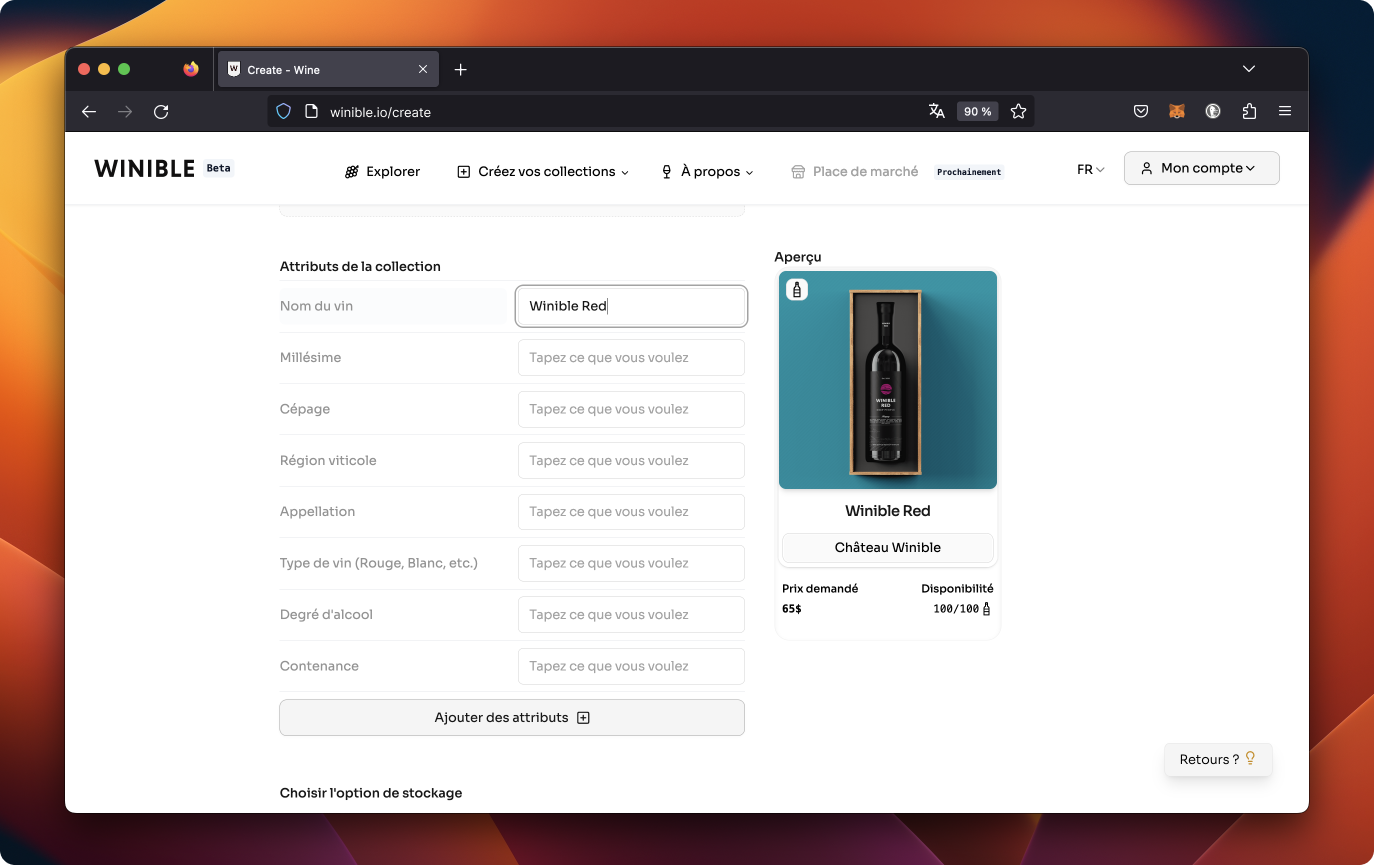Image resolution: width=1374 pixels, height=865 pixels.
Task: Open the Firefox hamburger menu
Action: pyautogui.click(x=1285, y=112)
